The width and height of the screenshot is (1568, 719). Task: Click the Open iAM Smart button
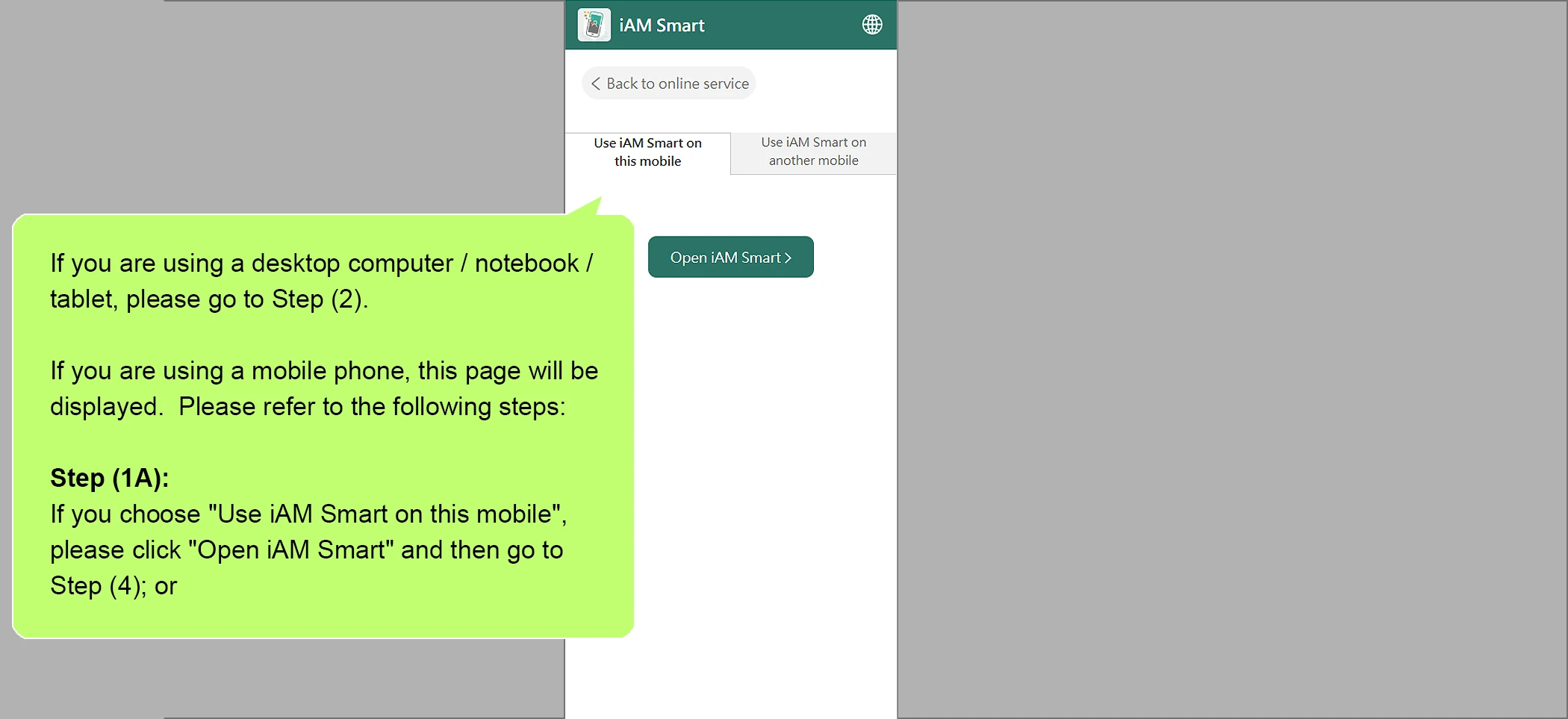pyautogui.click(x=731, y=257)
